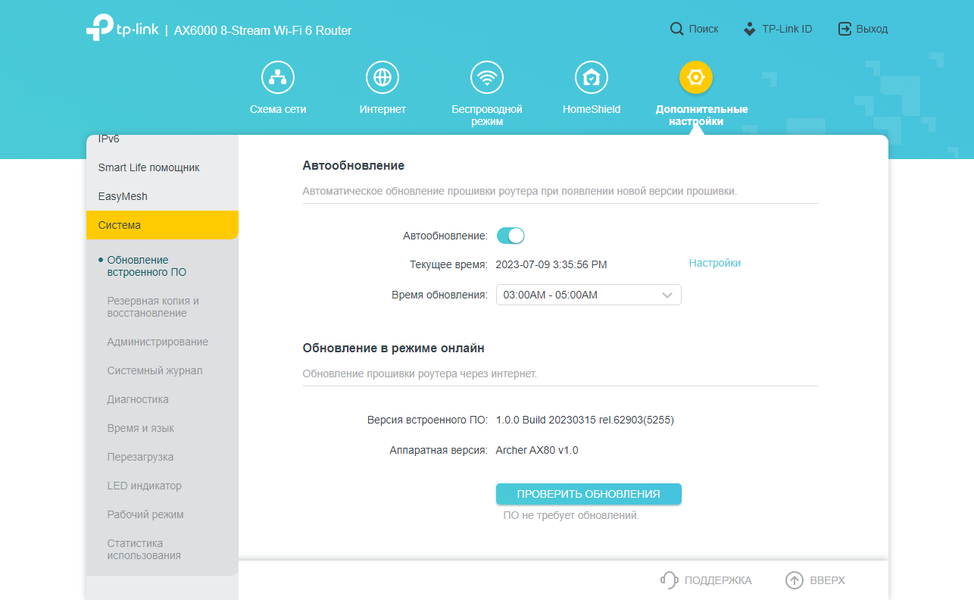This screenshot has width=974, height=600.
Task: Select Smart Life помощник in sidebar
Action: [x=148, y=167]
